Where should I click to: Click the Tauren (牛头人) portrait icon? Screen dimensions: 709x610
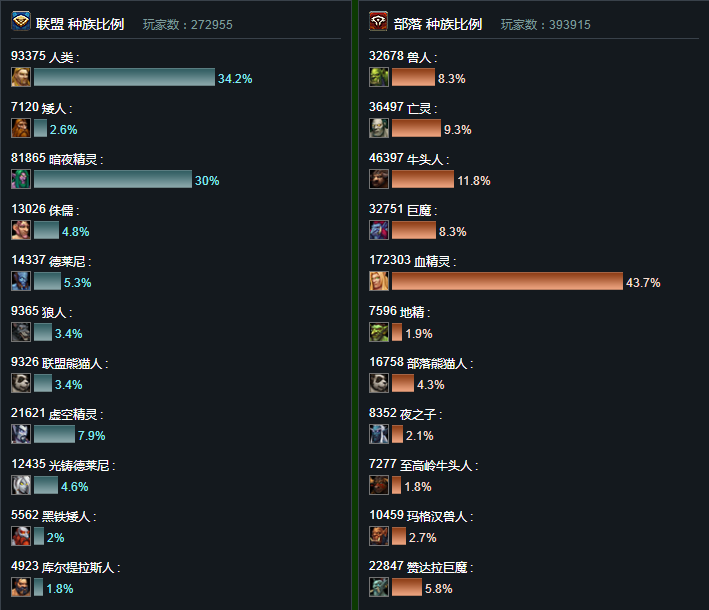[378, 179]
